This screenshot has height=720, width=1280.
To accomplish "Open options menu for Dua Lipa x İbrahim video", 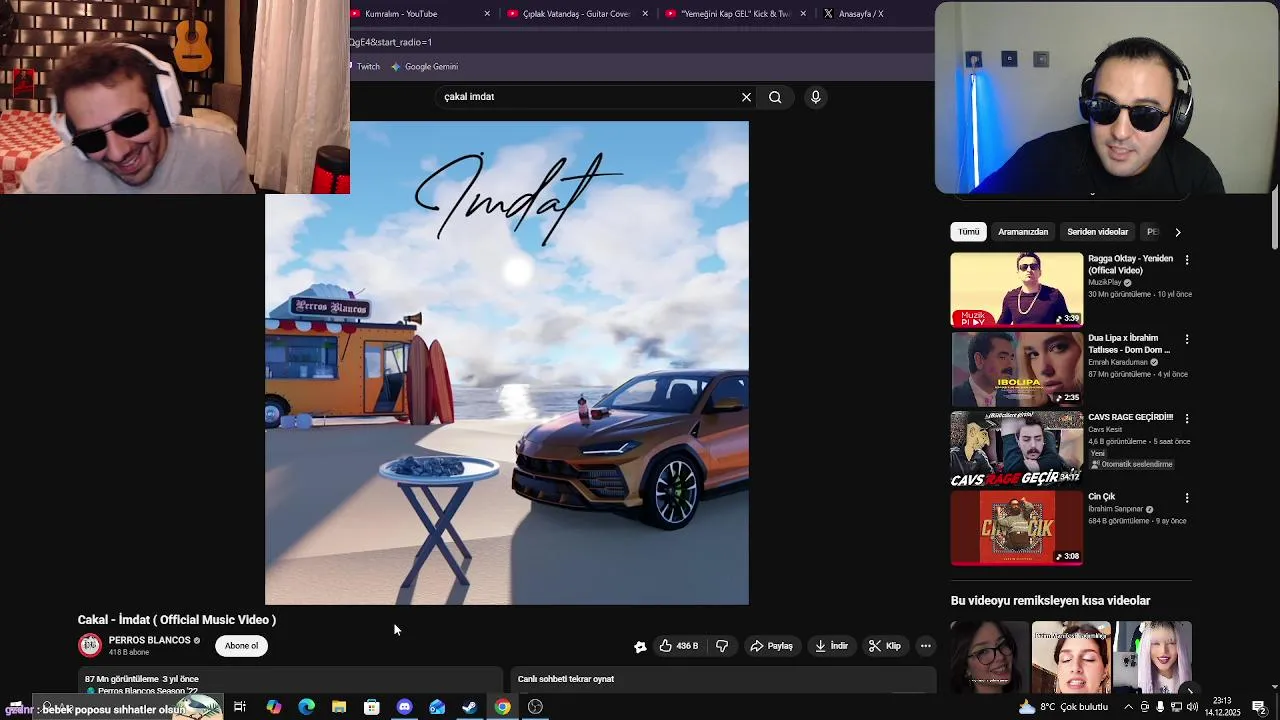I will click(1187, 339).
